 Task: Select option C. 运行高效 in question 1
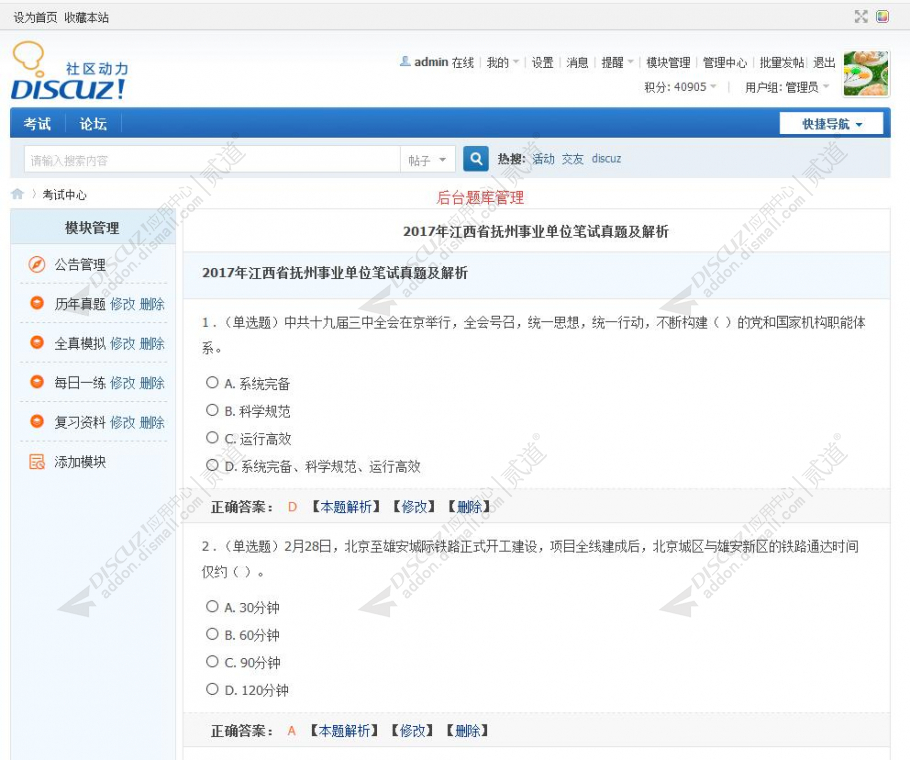(212, 437)
